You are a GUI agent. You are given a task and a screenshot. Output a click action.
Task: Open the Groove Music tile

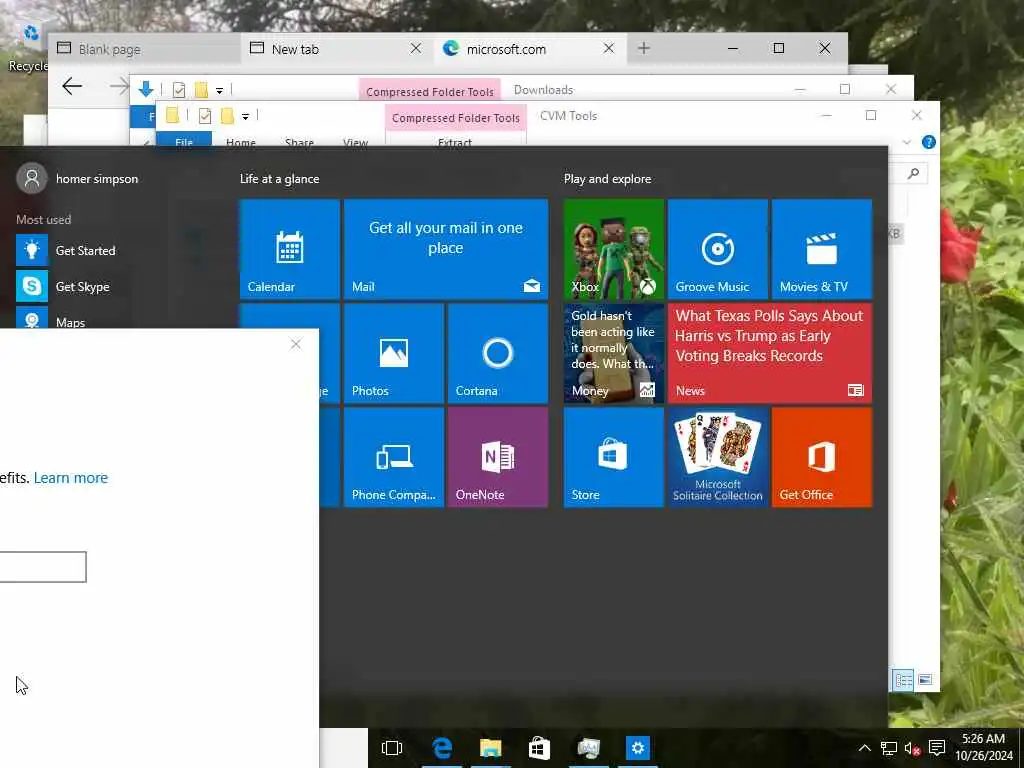[717, 249]
